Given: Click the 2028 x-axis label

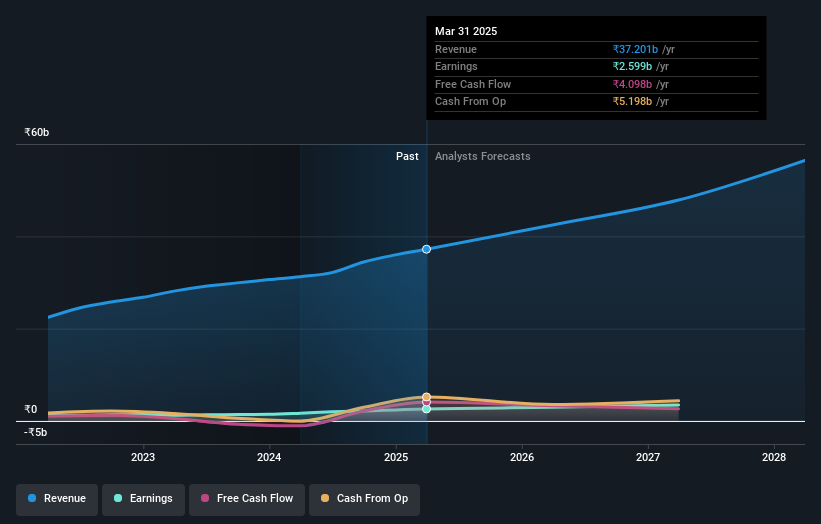Looking at the screenshot, I should click(774, 458).
